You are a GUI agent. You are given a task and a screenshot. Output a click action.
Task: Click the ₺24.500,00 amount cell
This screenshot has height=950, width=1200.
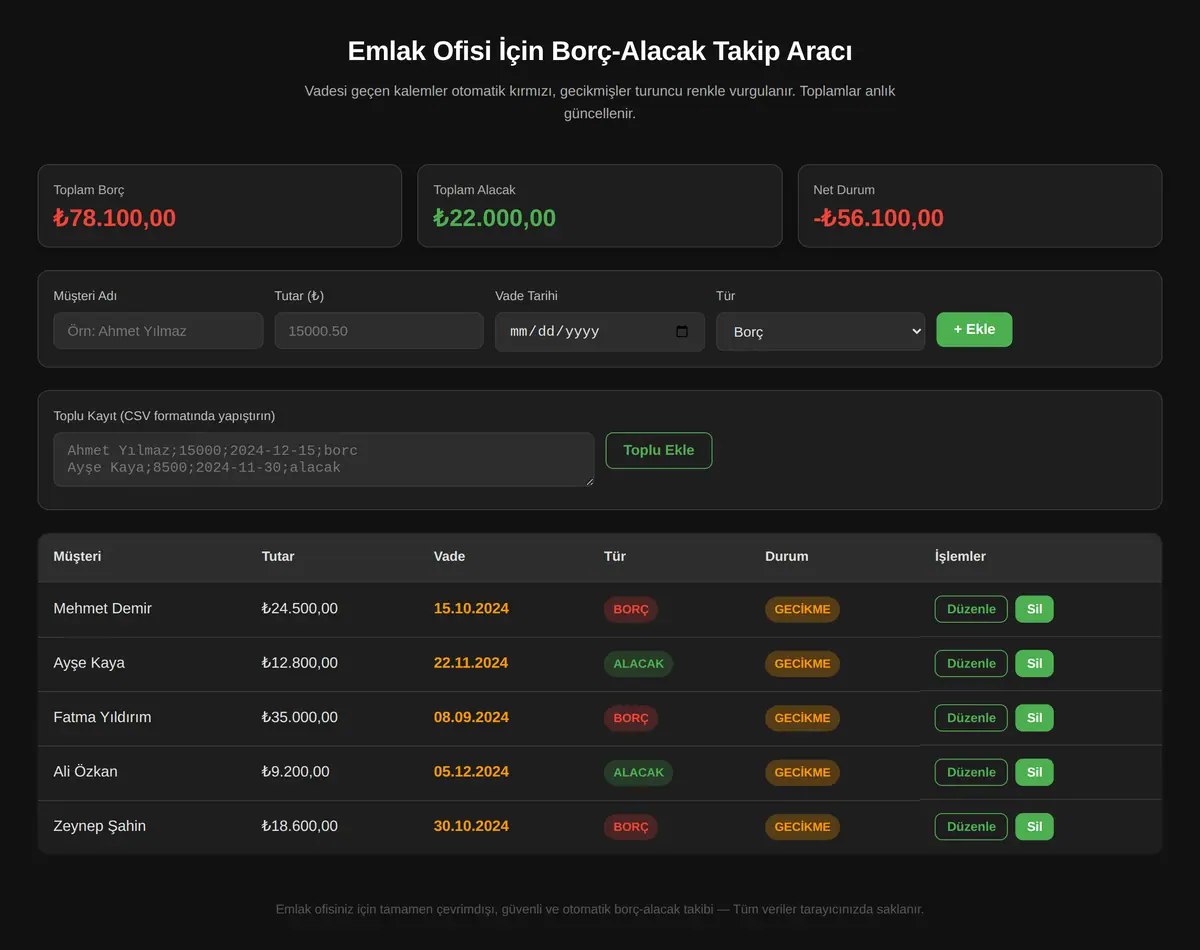click(x=300, y=608)
